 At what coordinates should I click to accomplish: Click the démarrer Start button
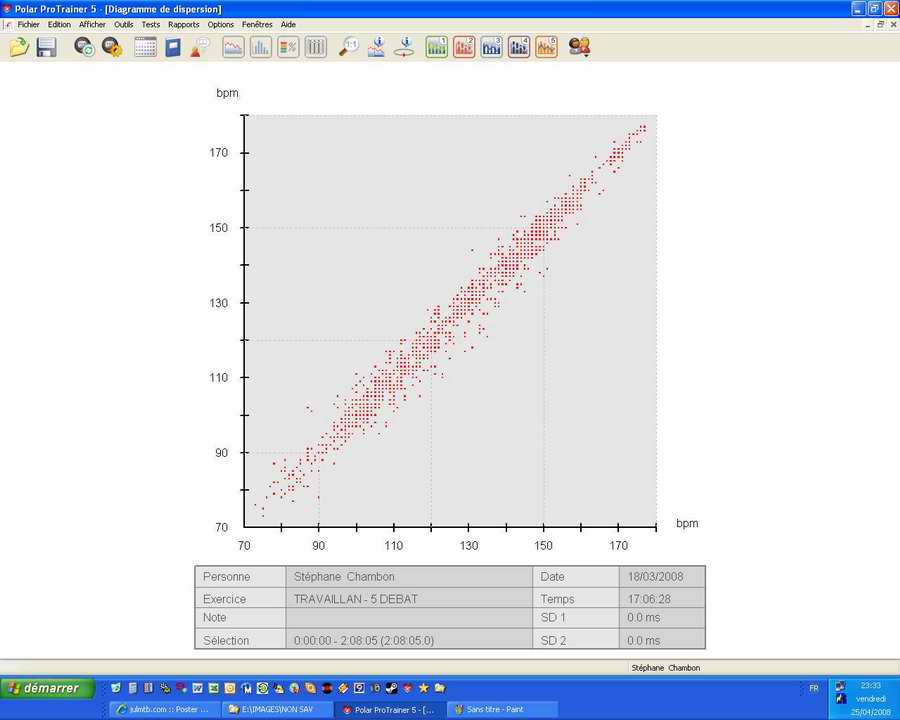click(x=47, y=688)
